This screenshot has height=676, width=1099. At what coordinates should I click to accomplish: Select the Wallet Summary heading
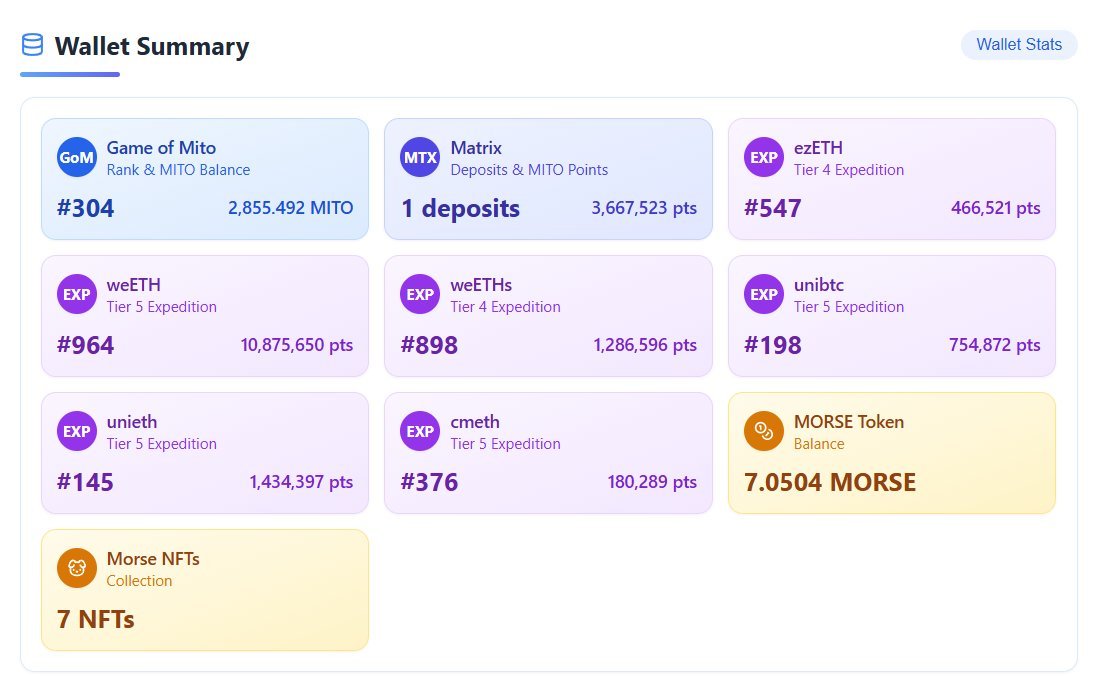[x=152, y=46]
